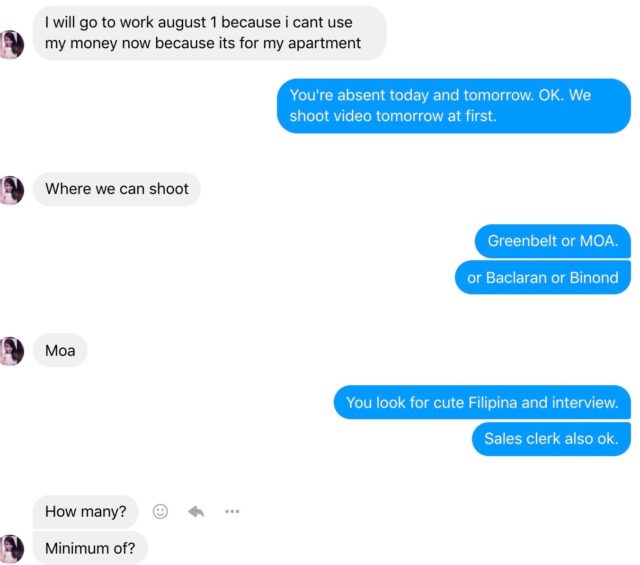Select the "You're absent today and tomorrow" bubble
This screenshot has height=565, width=640.
click(x=454, y=105)
